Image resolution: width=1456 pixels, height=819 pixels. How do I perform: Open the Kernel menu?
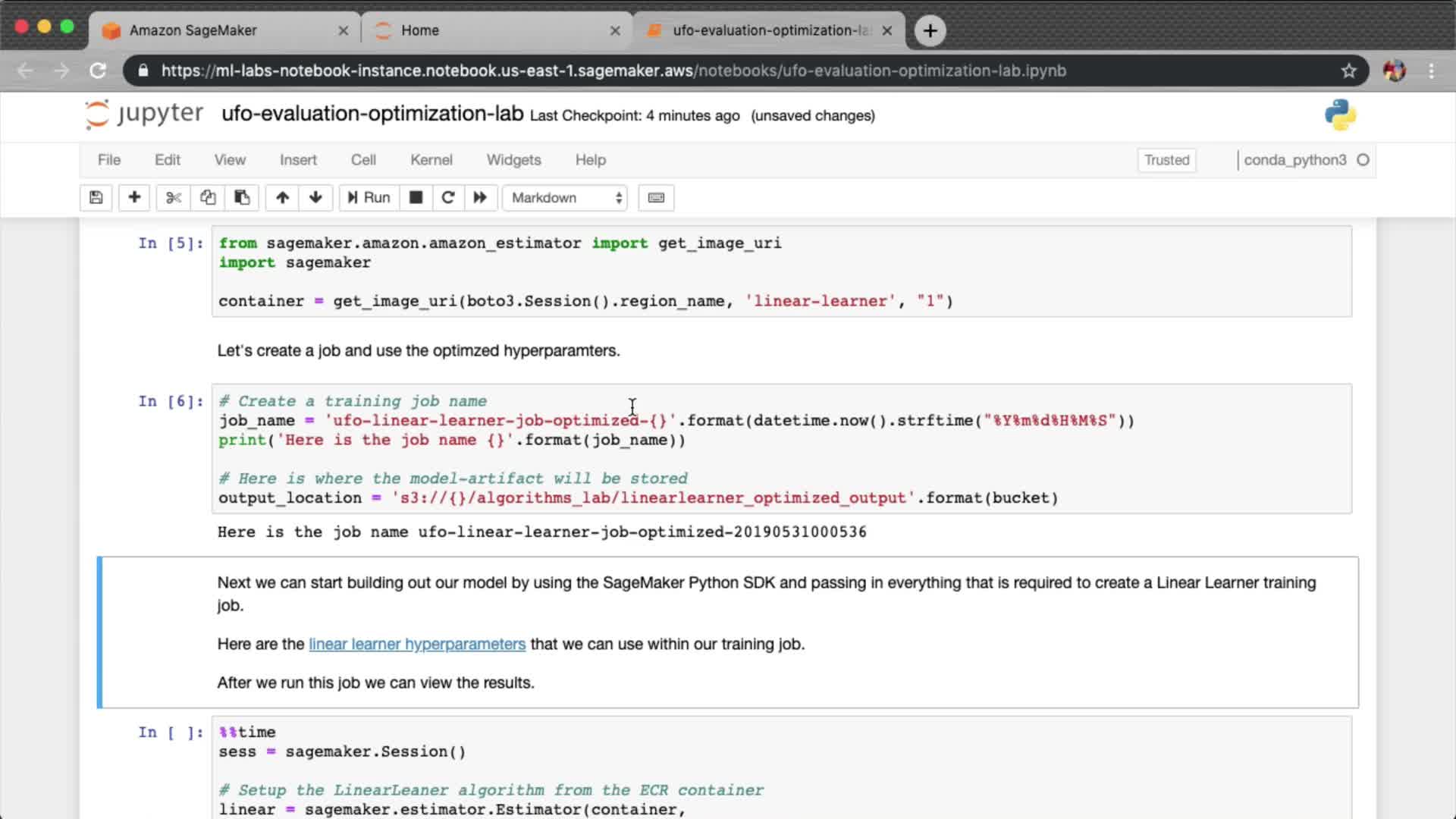tap(431, 160)
